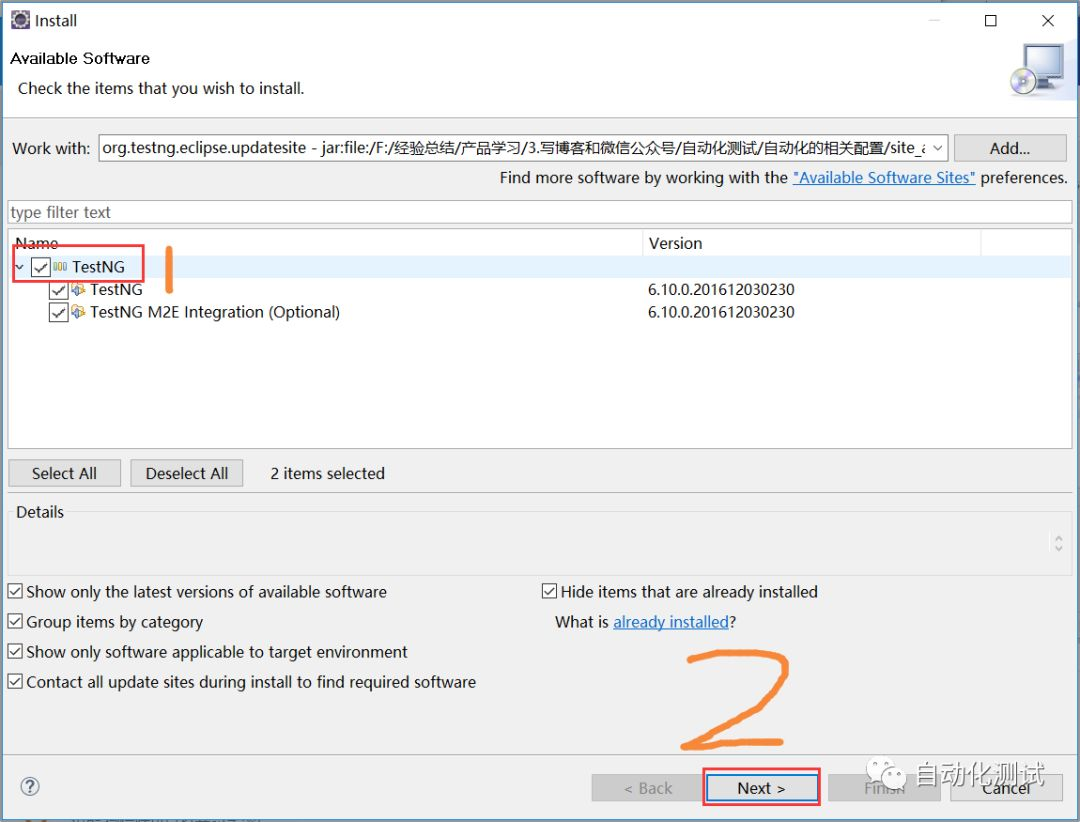Click the Add... button
This screenshot has width=1080, height=822.
click(1010, 148)
